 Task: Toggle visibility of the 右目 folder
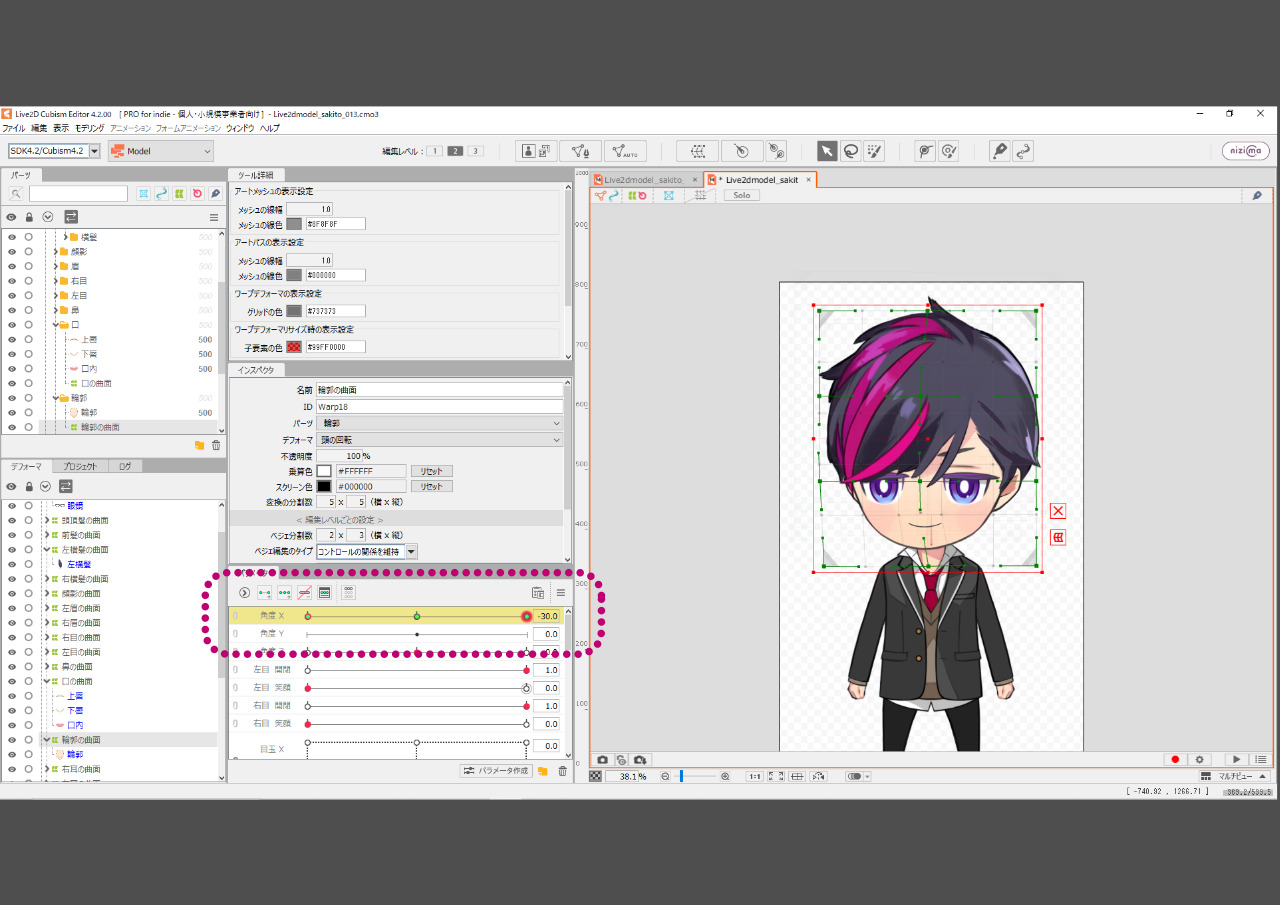click(x=12, y=281)
